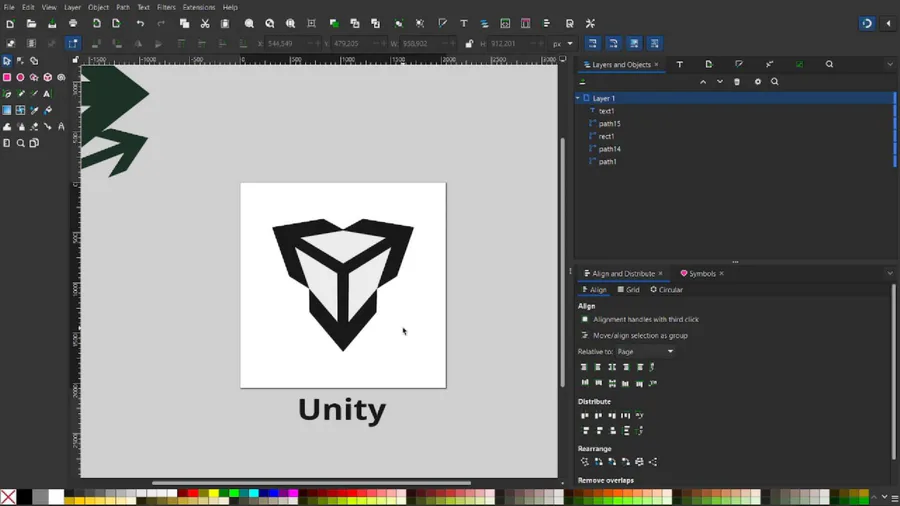Collapse the Layer 1 tree arrow
Image resolution: width=900 pixels, height=506 pixels.
(x=578, y=99)
